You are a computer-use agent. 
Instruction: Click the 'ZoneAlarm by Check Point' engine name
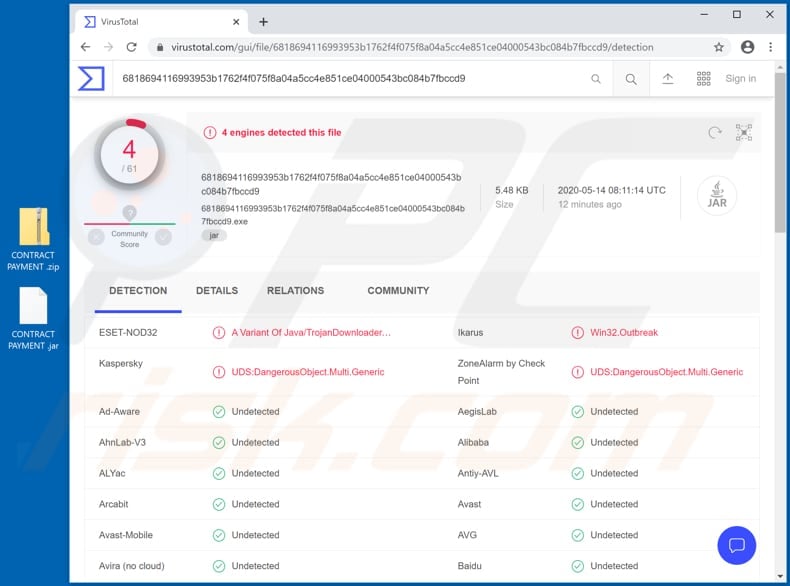pos(501,372)
